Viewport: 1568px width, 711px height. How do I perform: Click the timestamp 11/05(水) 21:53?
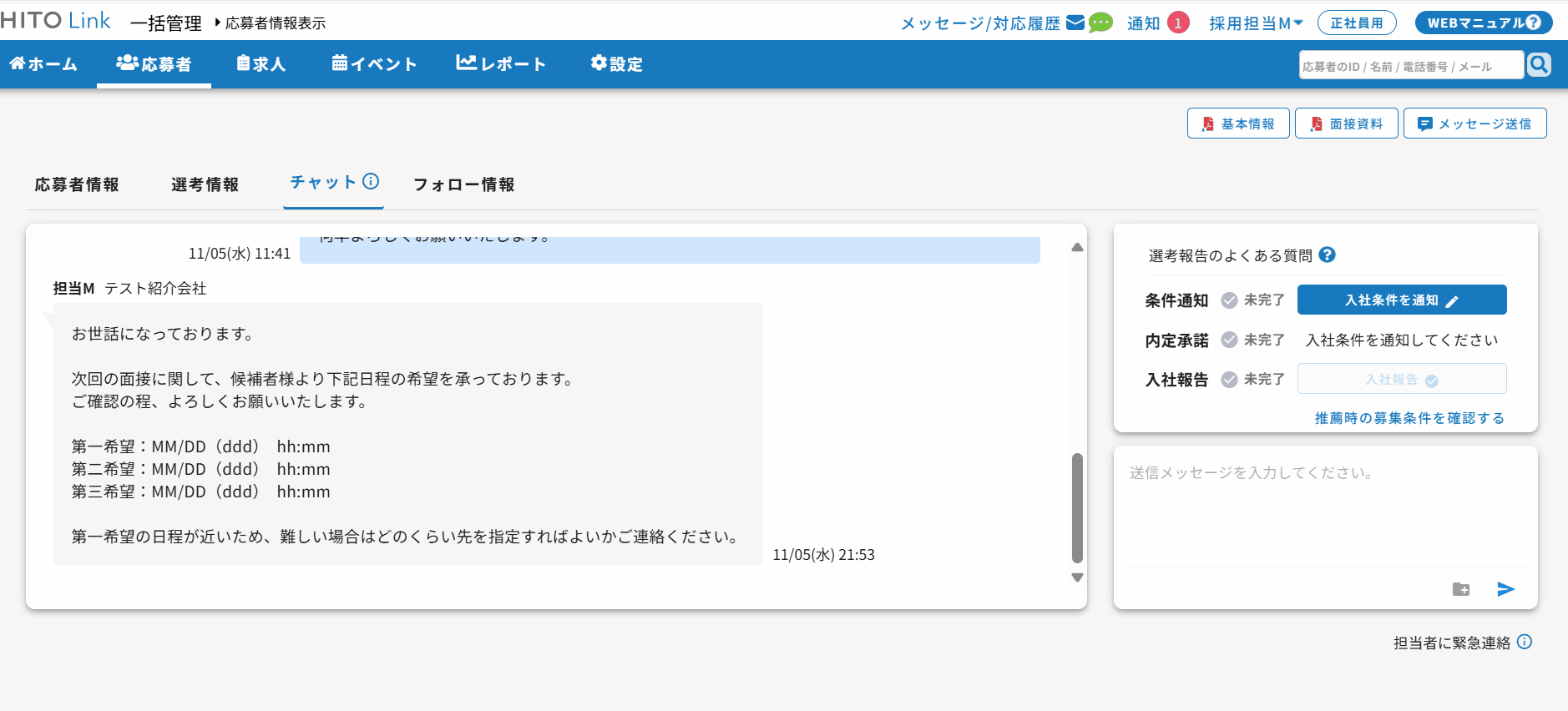(824, 555)
